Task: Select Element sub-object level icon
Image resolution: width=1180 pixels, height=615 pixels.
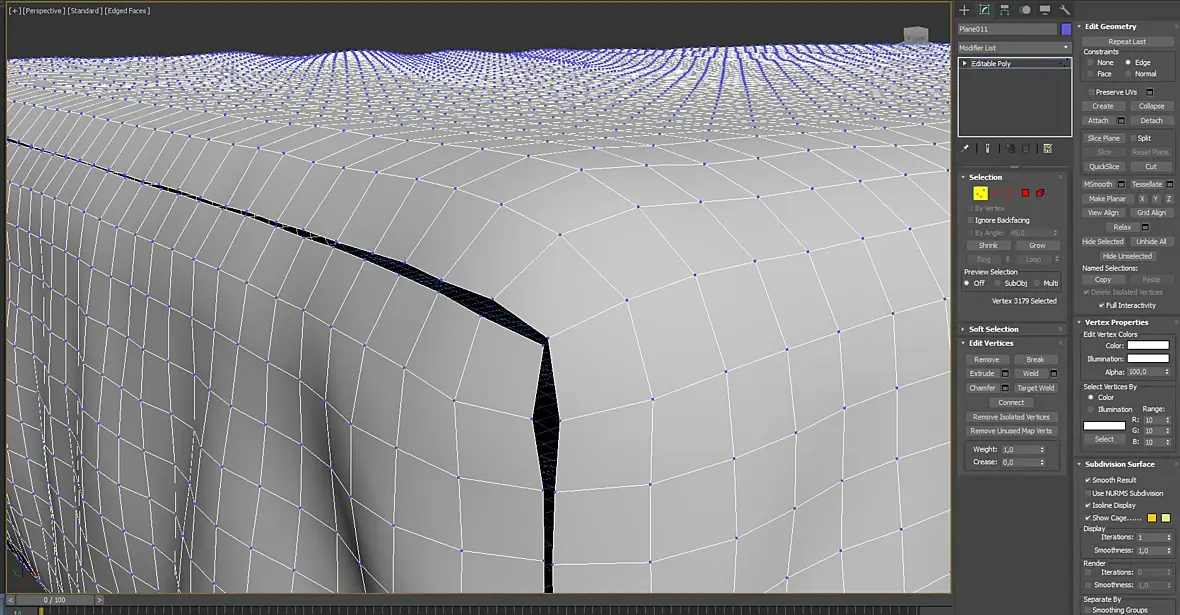Action: (x=1040, y=193)
